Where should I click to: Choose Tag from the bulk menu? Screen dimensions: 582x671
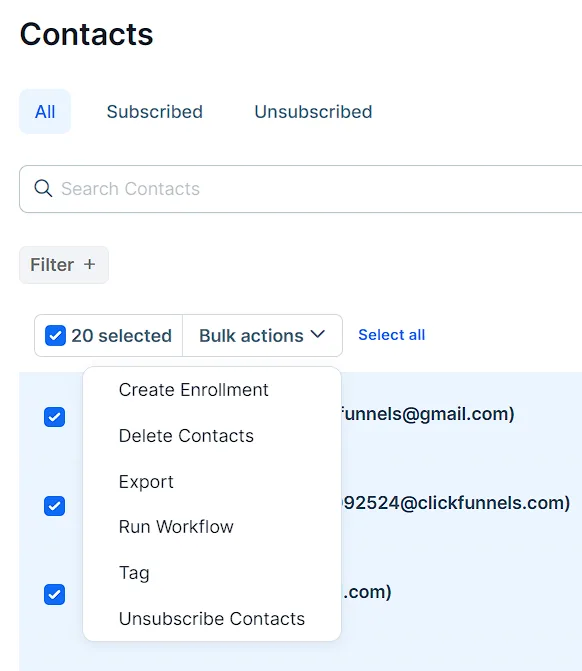[134, 573]
